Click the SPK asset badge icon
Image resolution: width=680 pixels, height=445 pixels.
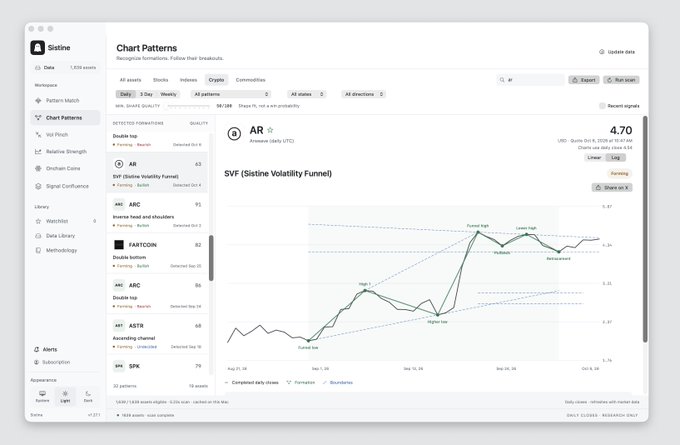pyautogui.click(x=119, y=366)
